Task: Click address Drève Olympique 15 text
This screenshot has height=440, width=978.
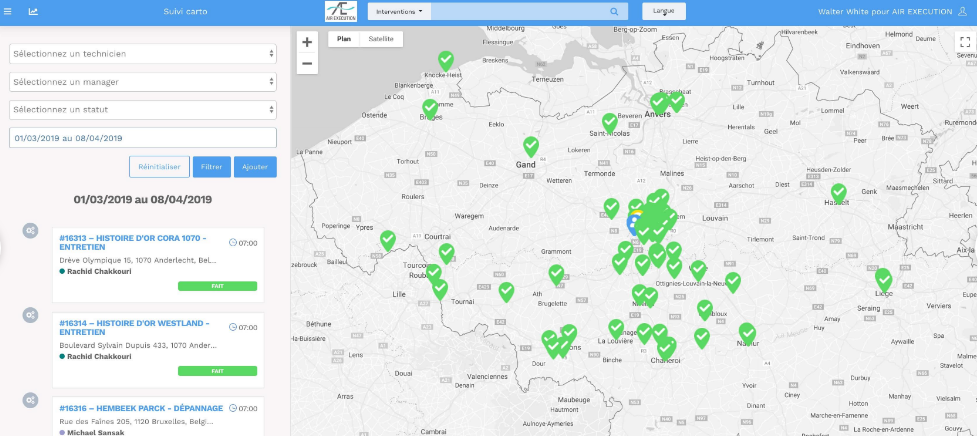Action: (138, 260)
